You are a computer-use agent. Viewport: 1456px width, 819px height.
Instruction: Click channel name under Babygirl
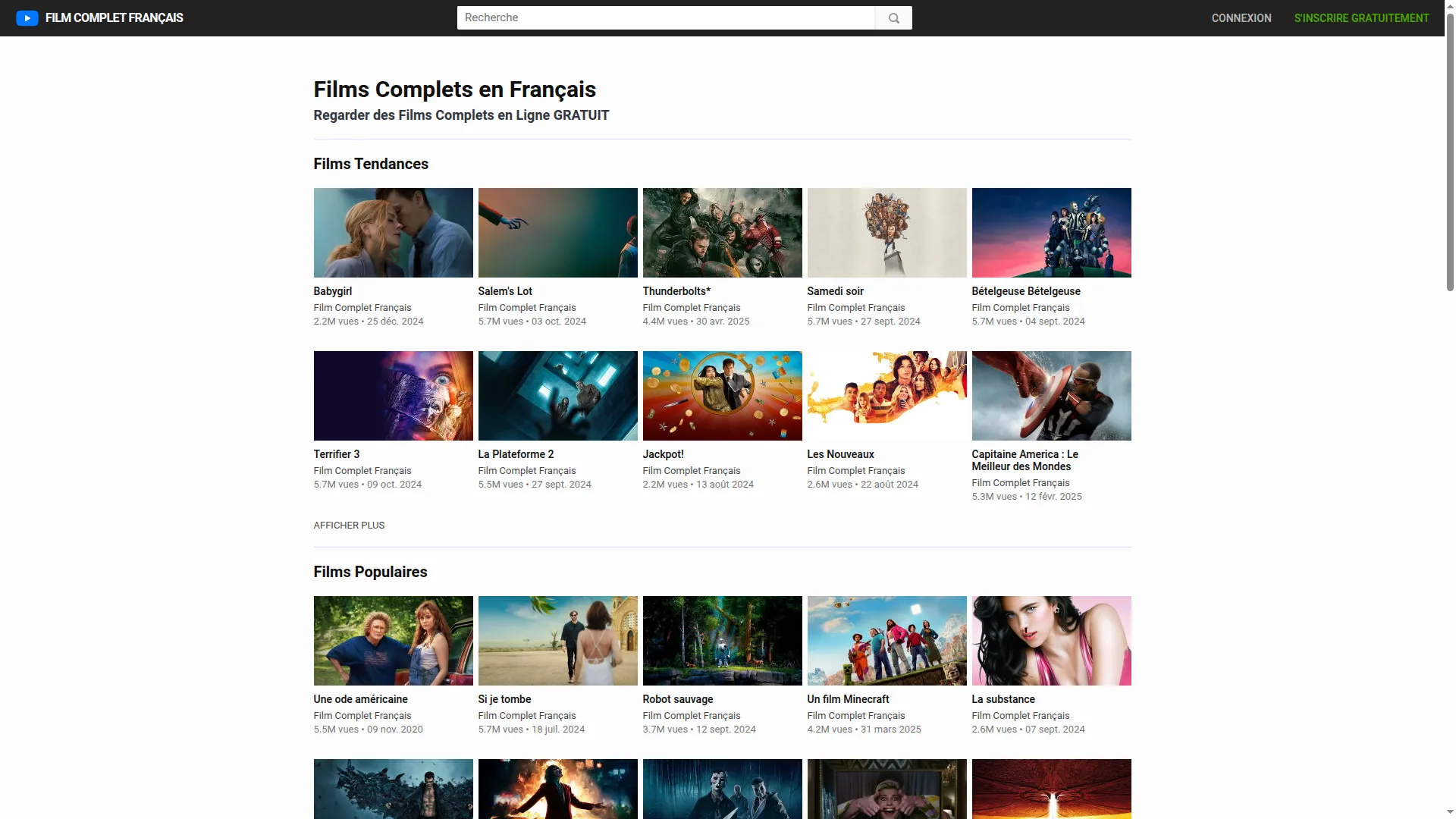point(362,308)
